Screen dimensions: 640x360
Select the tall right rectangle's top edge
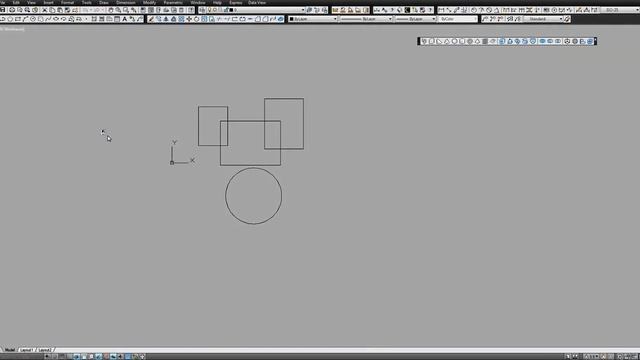tap(284, 98)
